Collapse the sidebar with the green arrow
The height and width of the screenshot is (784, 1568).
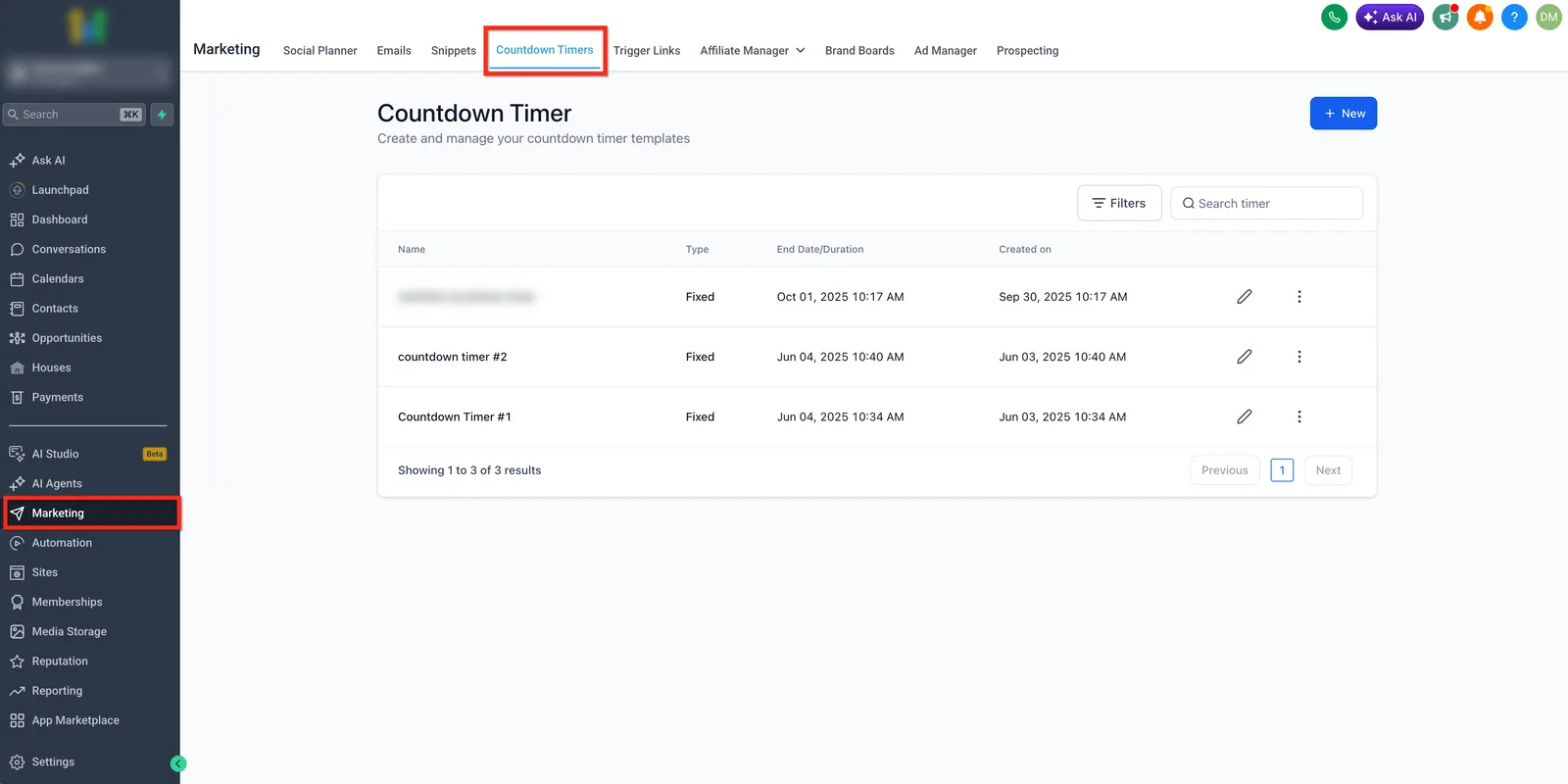[178, 763]
